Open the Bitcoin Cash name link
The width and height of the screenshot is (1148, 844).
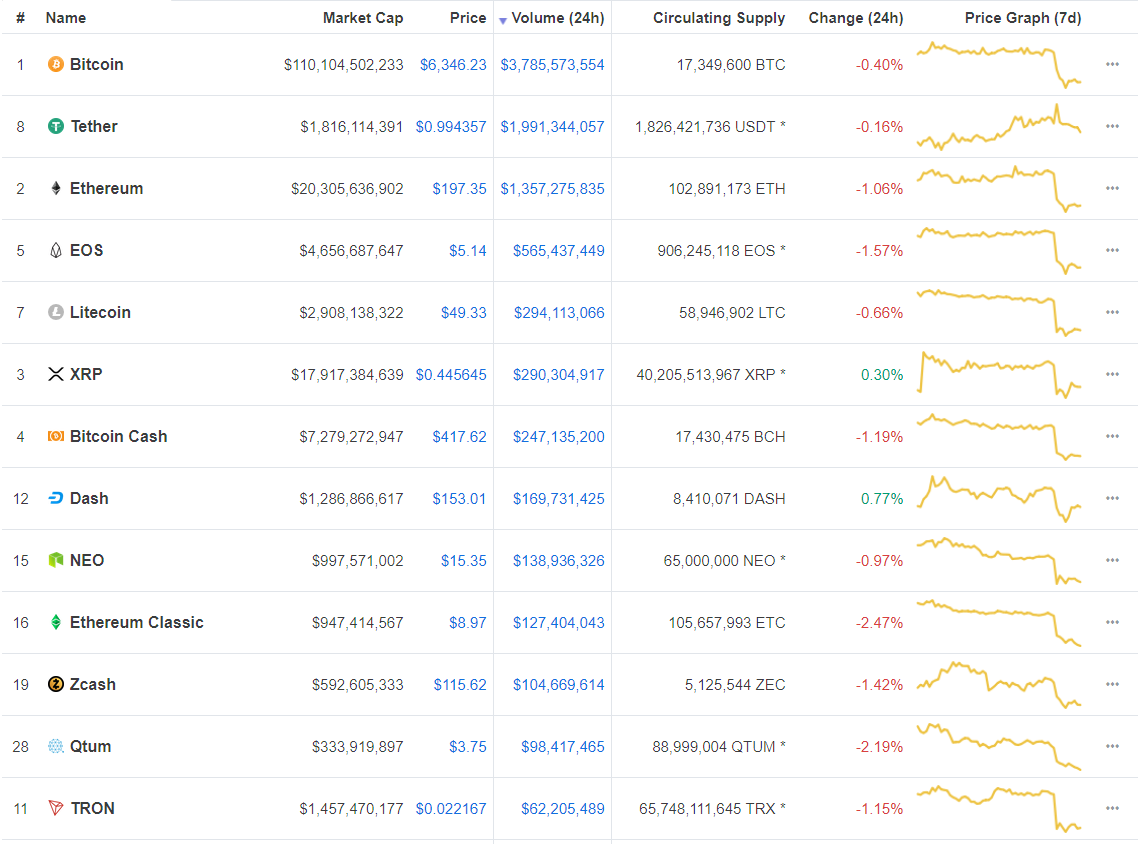[x=119, y=436]
